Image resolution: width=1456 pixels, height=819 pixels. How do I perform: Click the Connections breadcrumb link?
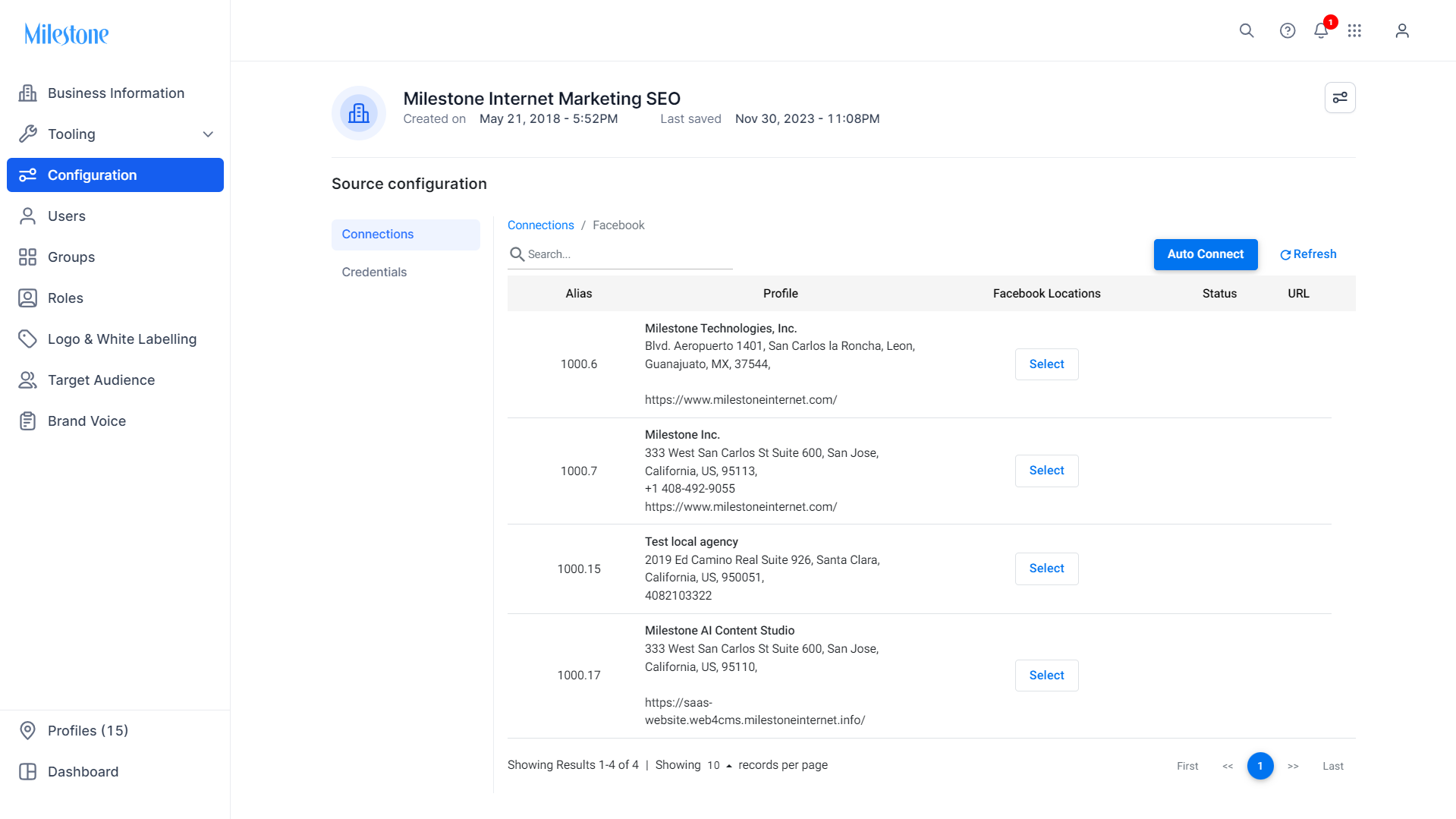[541, 225]
